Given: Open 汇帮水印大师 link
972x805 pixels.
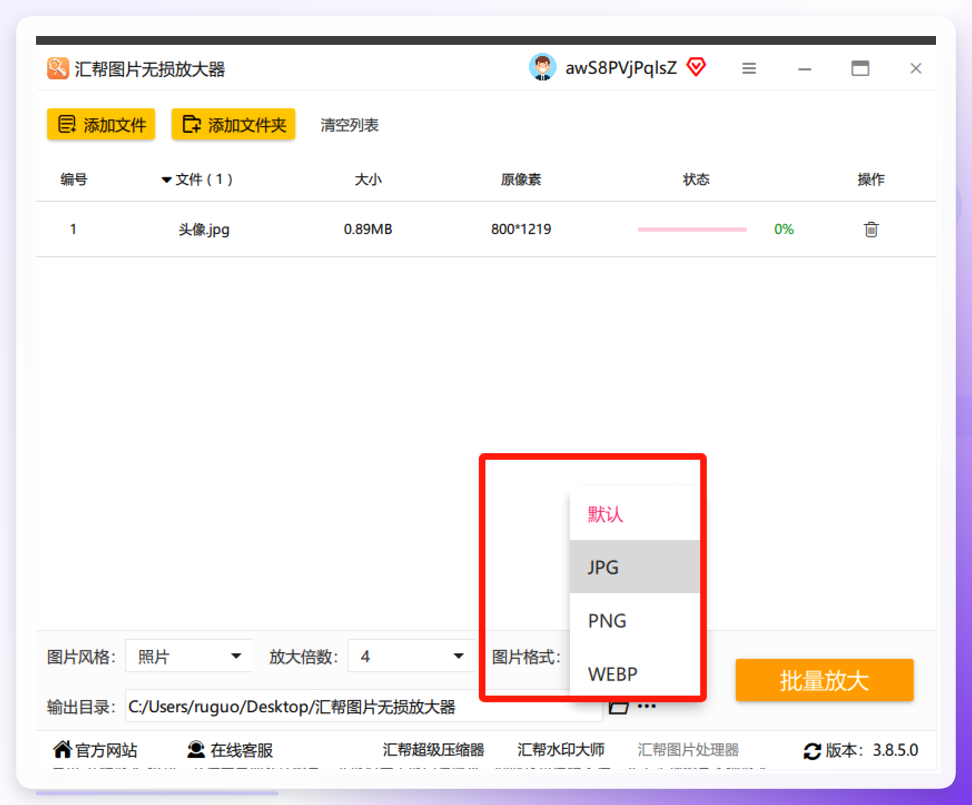Looking at the screenshot, I should tap(560, 750).
